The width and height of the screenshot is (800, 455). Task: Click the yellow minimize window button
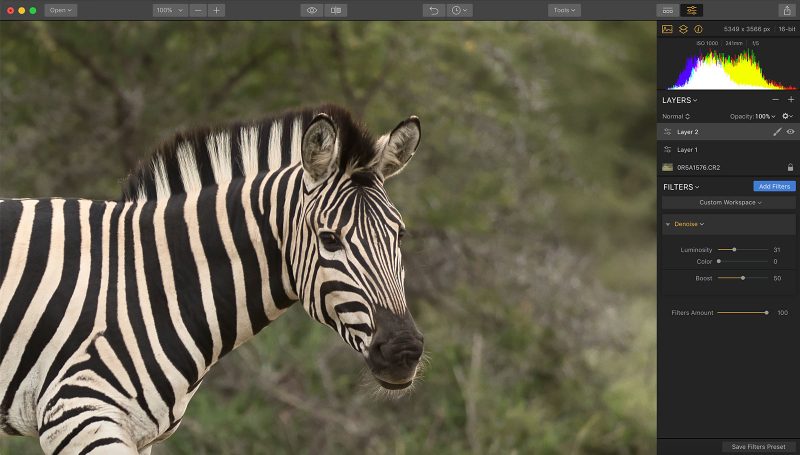pos(21,10)
